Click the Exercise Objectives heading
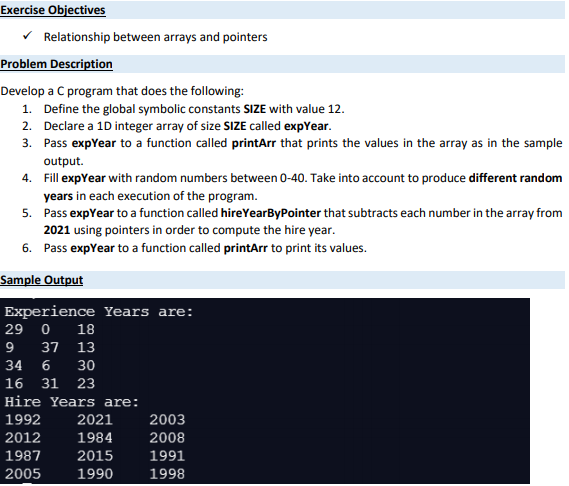This screenshot has height=486, width=569. 53,10
